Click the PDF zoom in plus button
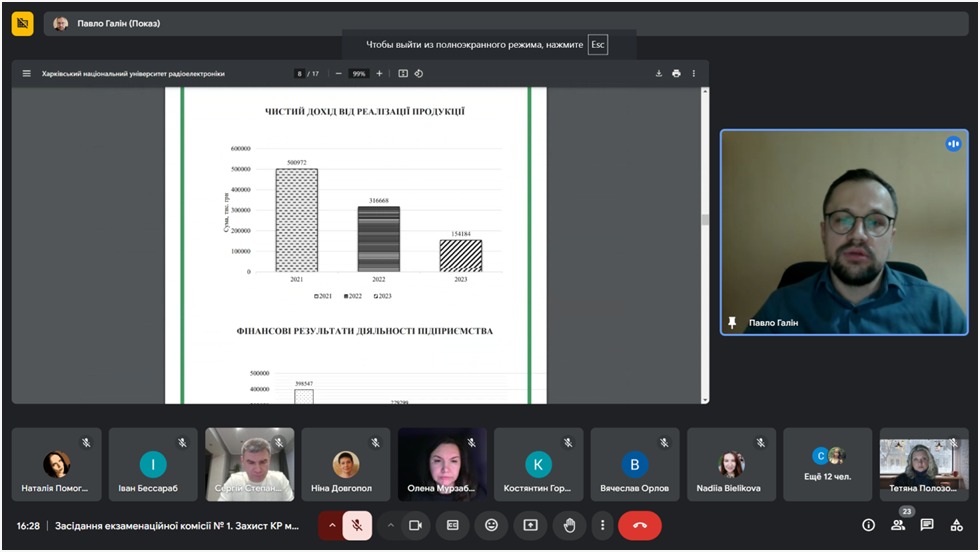 [379, 73]
